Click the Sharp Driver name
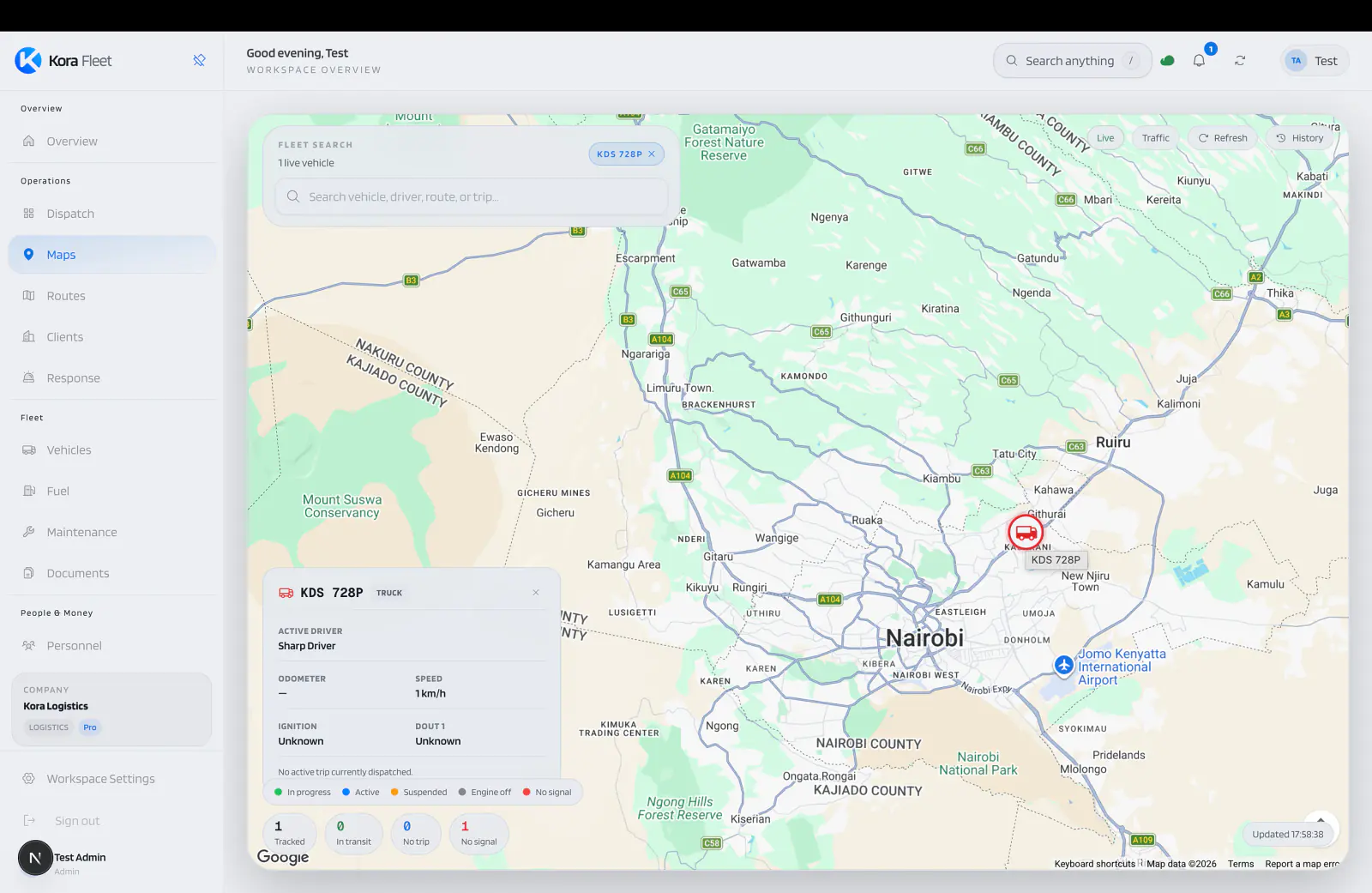Screen dimensions: 1372x893 (307, 647)
